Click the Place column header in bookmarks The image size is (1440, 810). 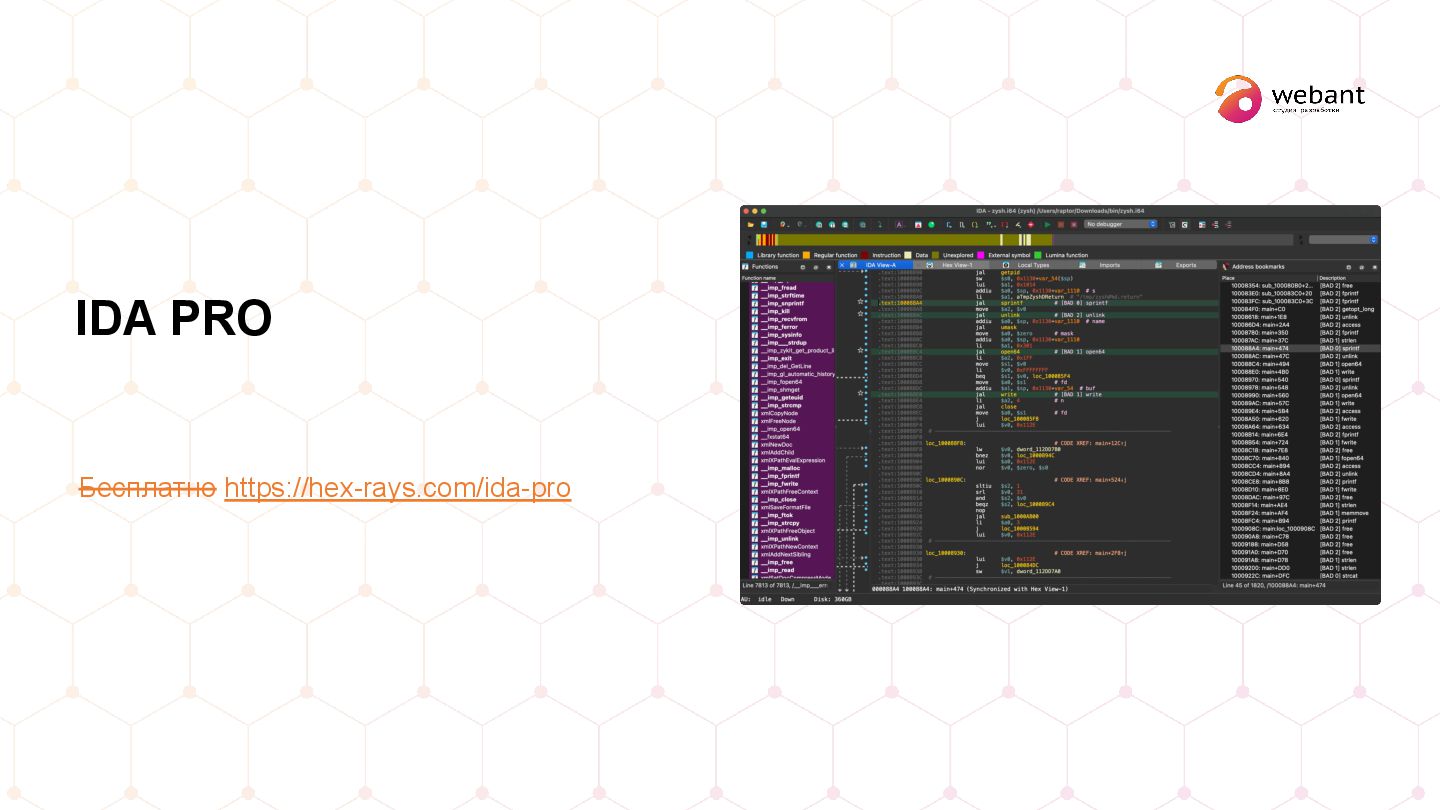coord(1268,278)
